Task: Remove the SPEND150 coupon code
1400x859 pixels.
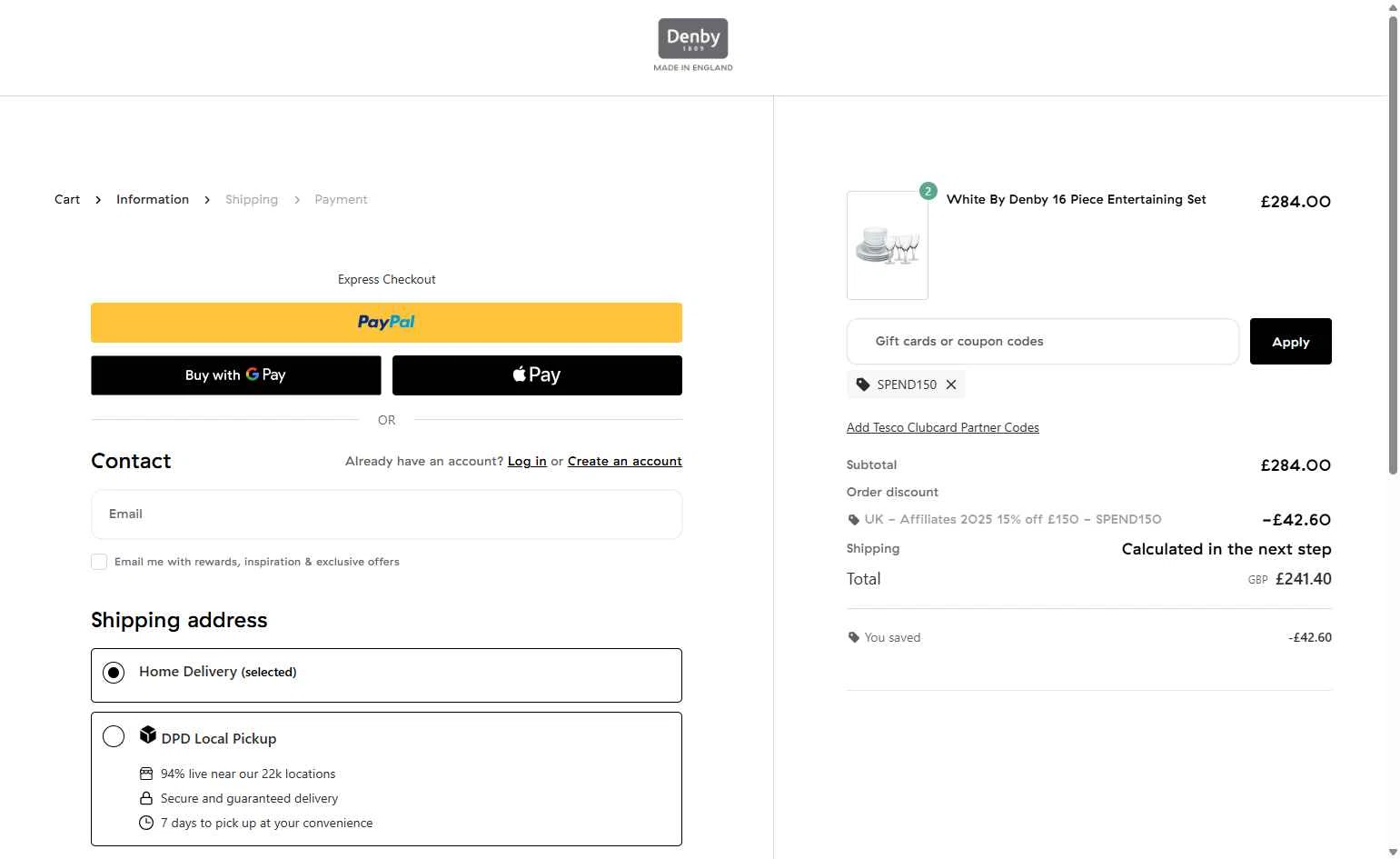Action: click(951, 385)
